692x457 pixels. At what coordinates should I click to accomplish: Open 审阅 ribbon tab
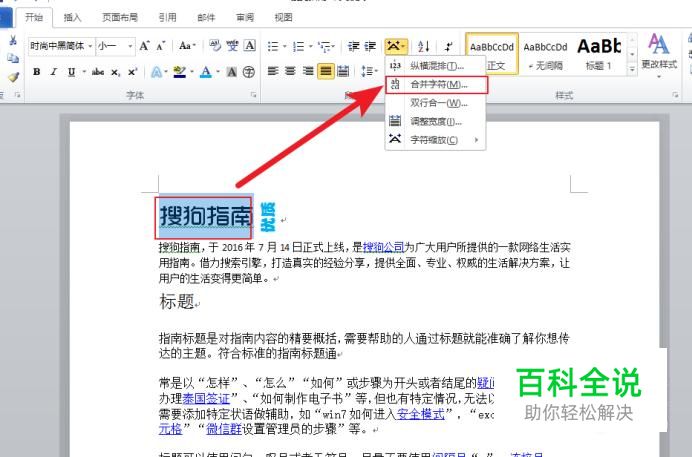pyautogui.click(x=245, y=17)
